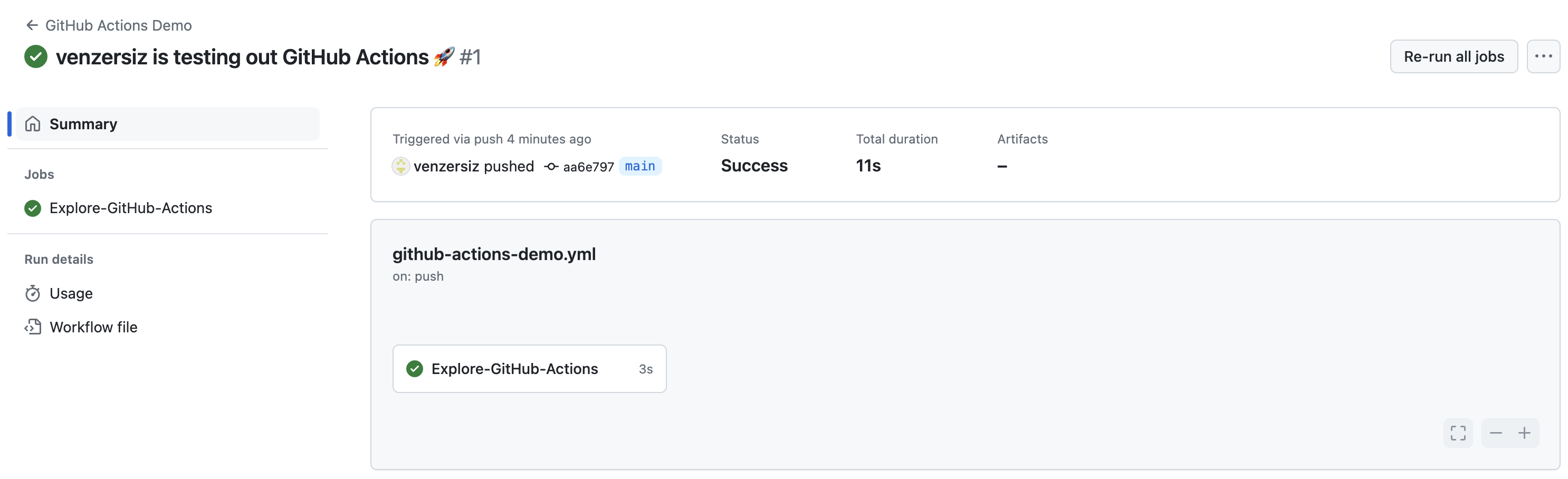
Task: Click the 3s duration on the job card
Action: [645, 369]
